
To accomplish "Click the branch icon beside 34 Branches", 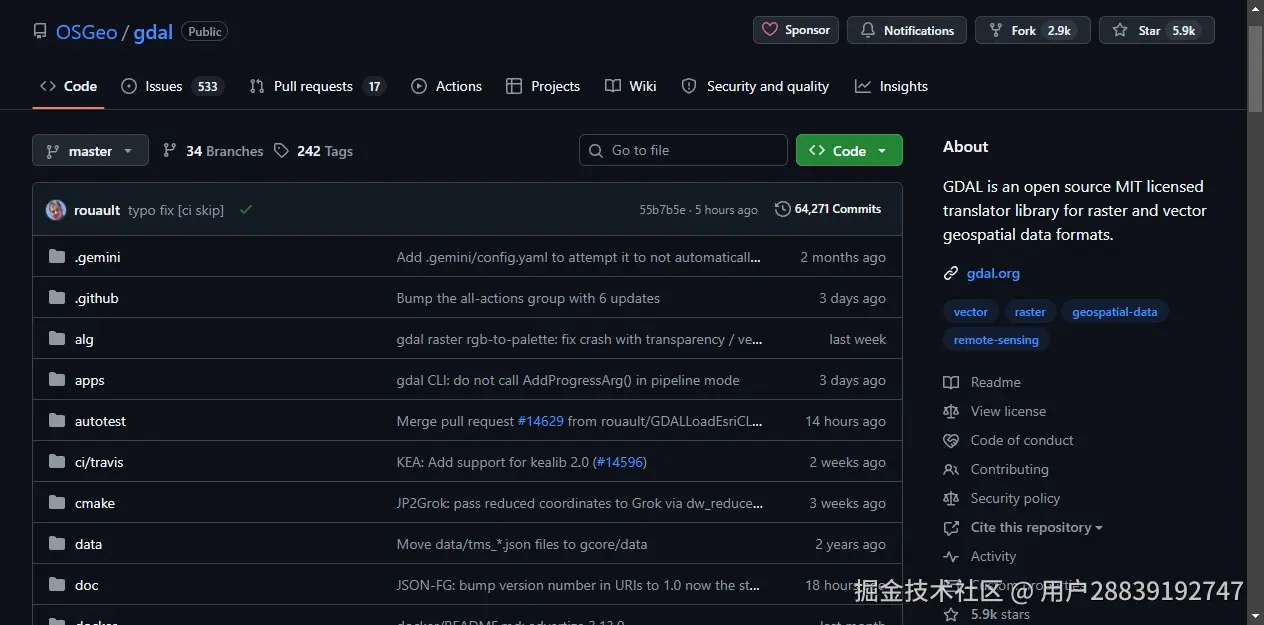I will click(x=169, y=151).
